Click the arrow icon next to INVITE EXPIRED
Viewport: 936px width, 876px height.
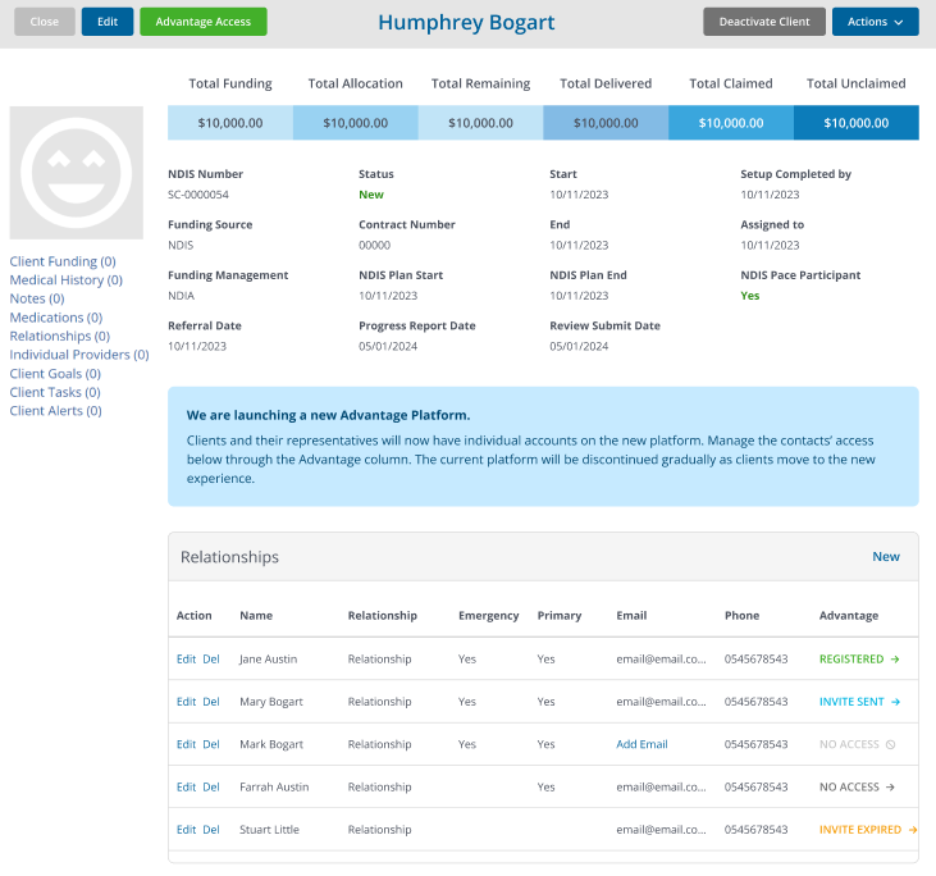click(912, 830)
